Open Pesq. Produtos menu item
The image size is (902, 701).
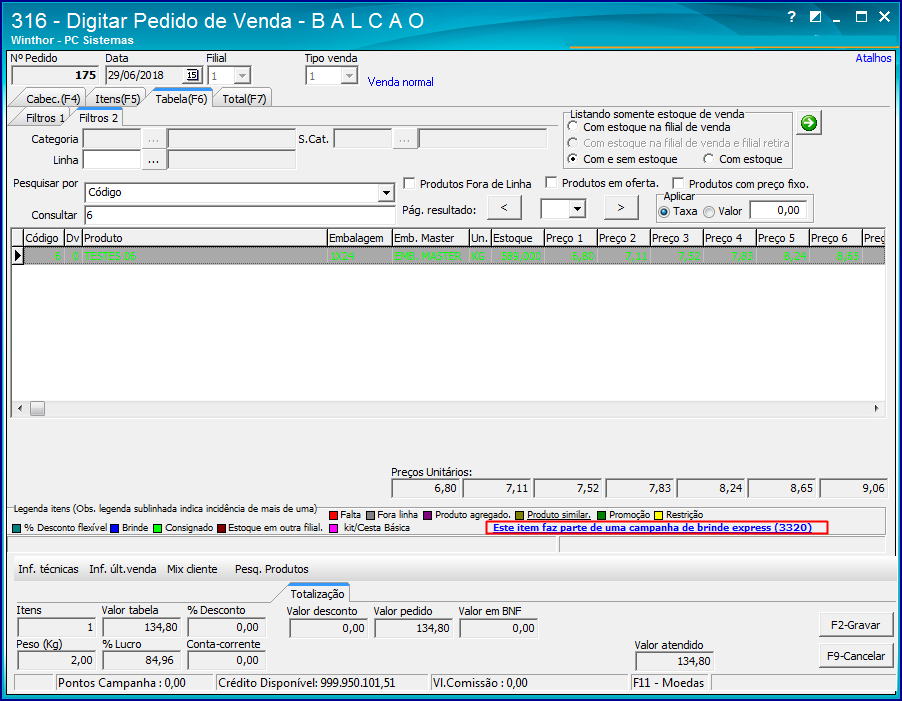[x=272, y=569]
